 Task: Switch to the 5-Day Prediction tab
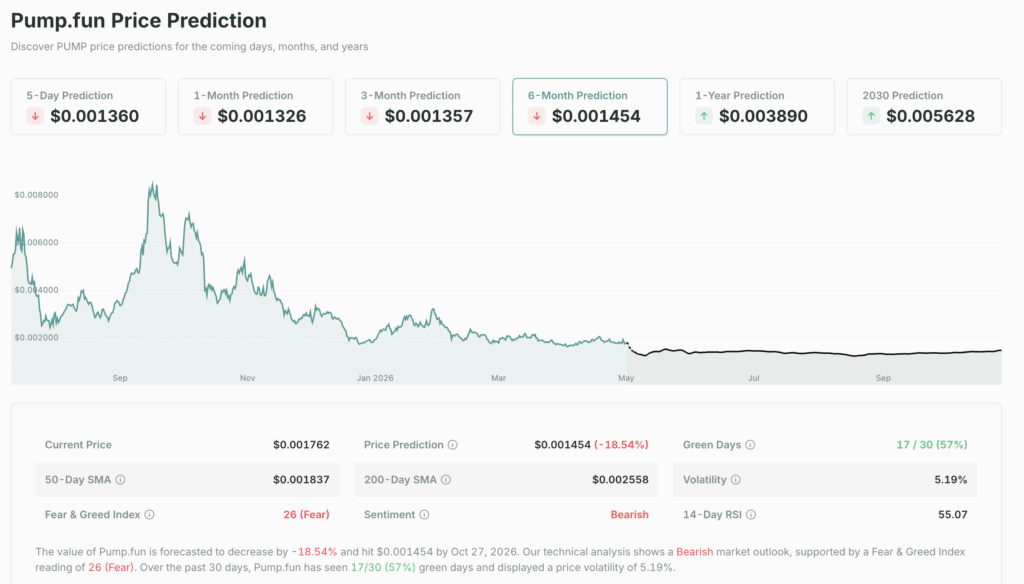click(x=88, y=106)
